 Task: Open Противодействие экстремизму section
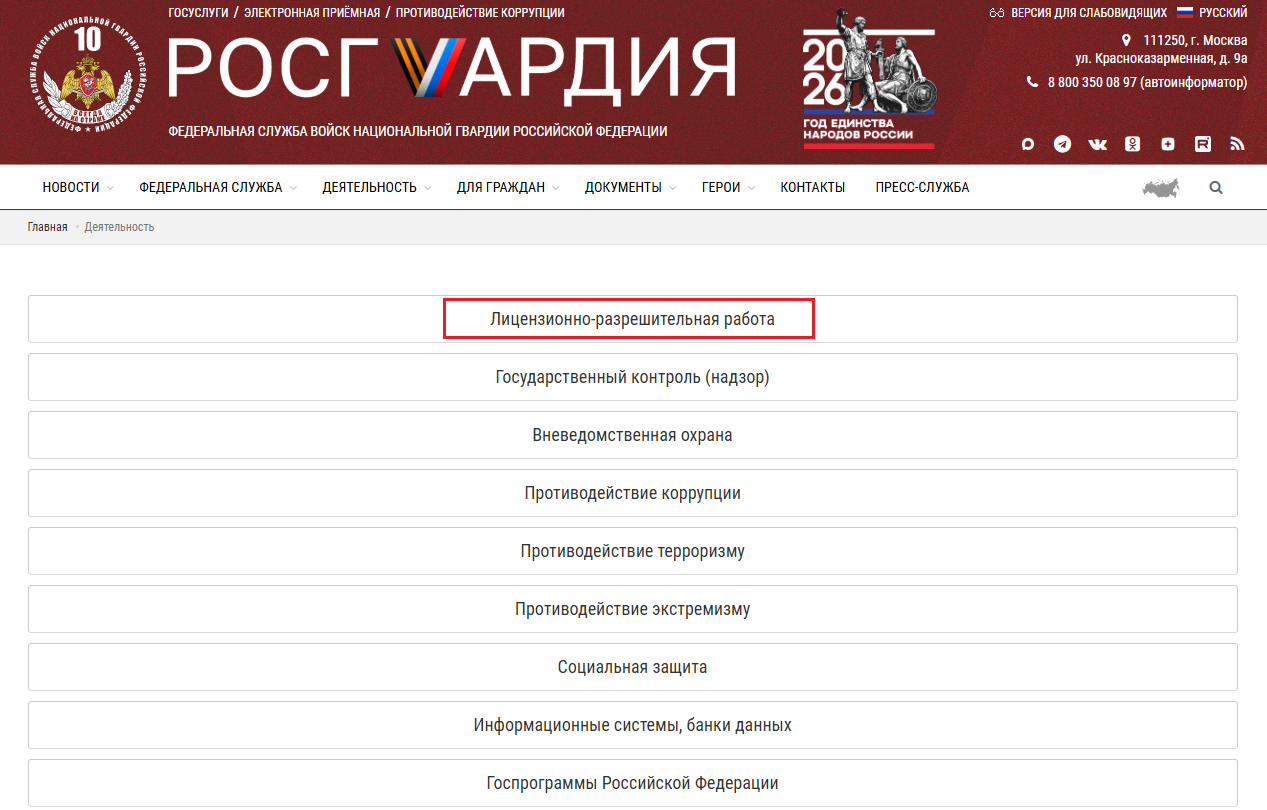click(633, 609)
